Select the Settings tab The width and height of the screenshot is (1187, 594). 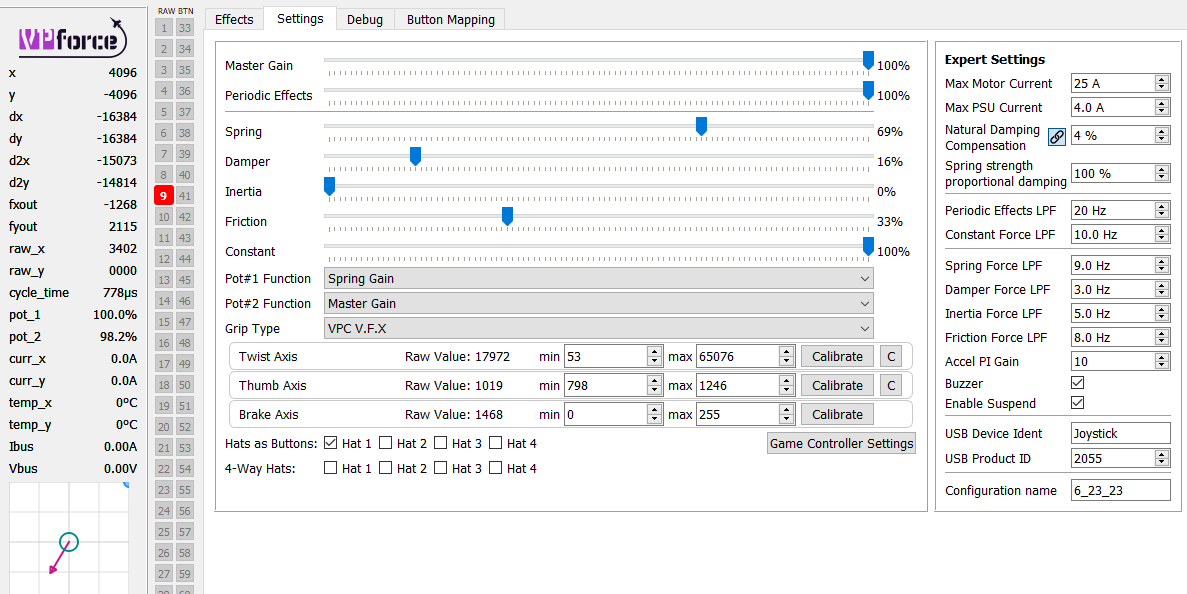[300, 18]
